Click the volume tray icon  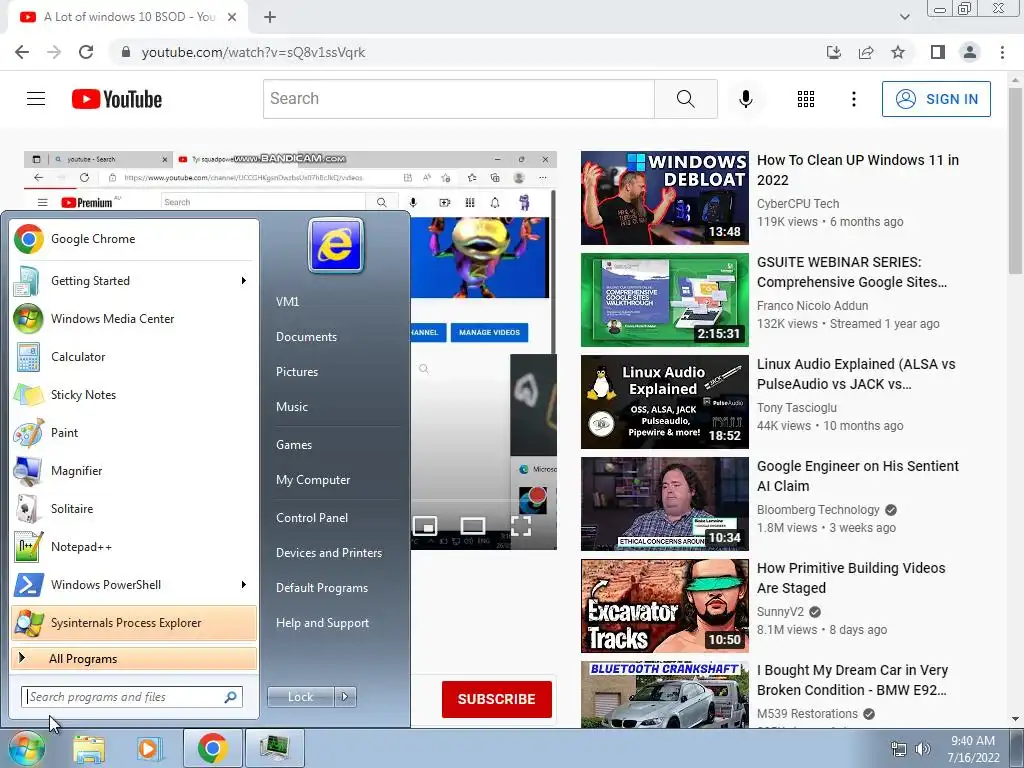click(x=923, y=749)
